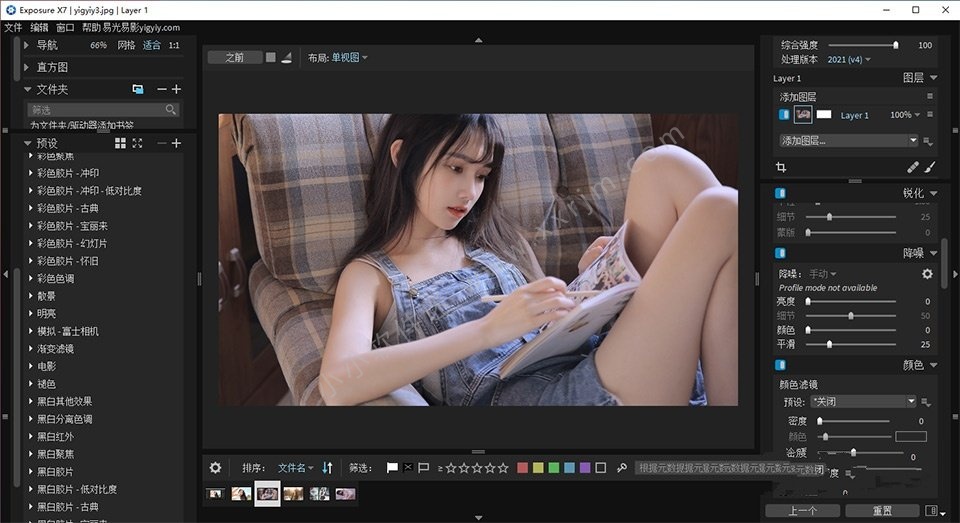Collapse the 图层 layers panel

click(x=933, y=78)
